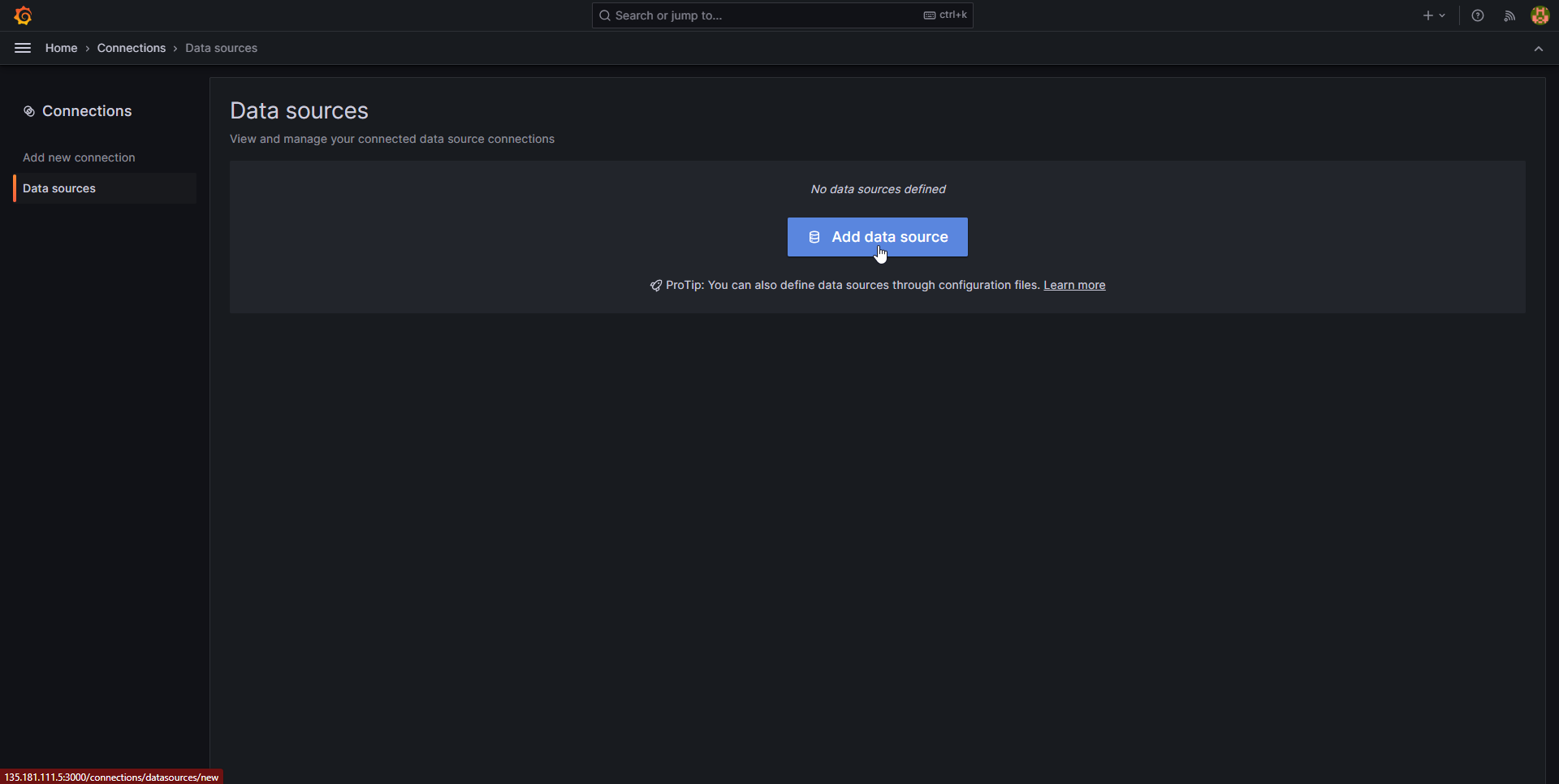Click the user profile avatar
Image resolution: width=1559 pixels, height=784 pixels.
tap(1540, 15)
